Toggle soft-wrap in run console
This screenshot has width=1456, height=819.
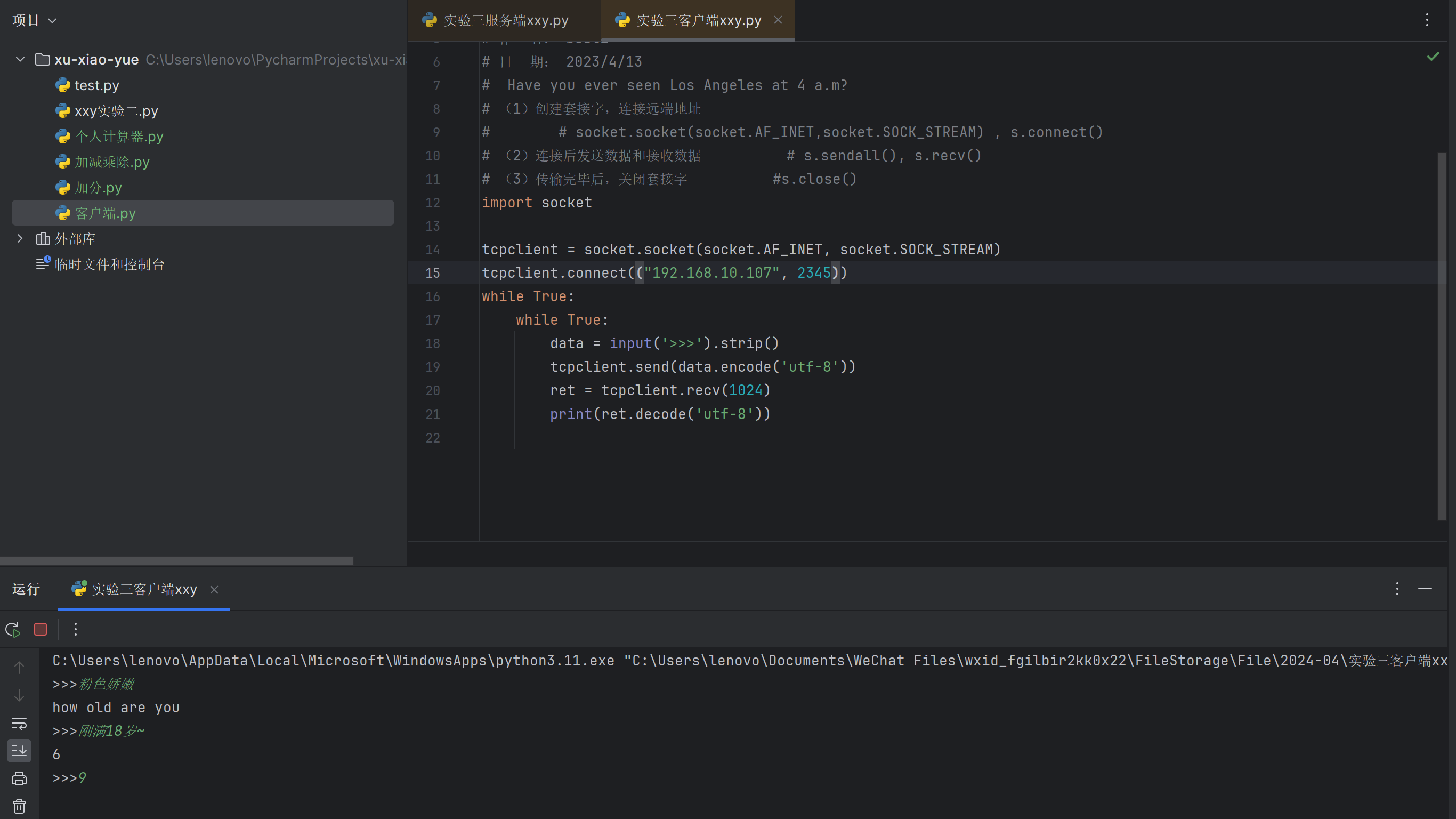(19, 724)
